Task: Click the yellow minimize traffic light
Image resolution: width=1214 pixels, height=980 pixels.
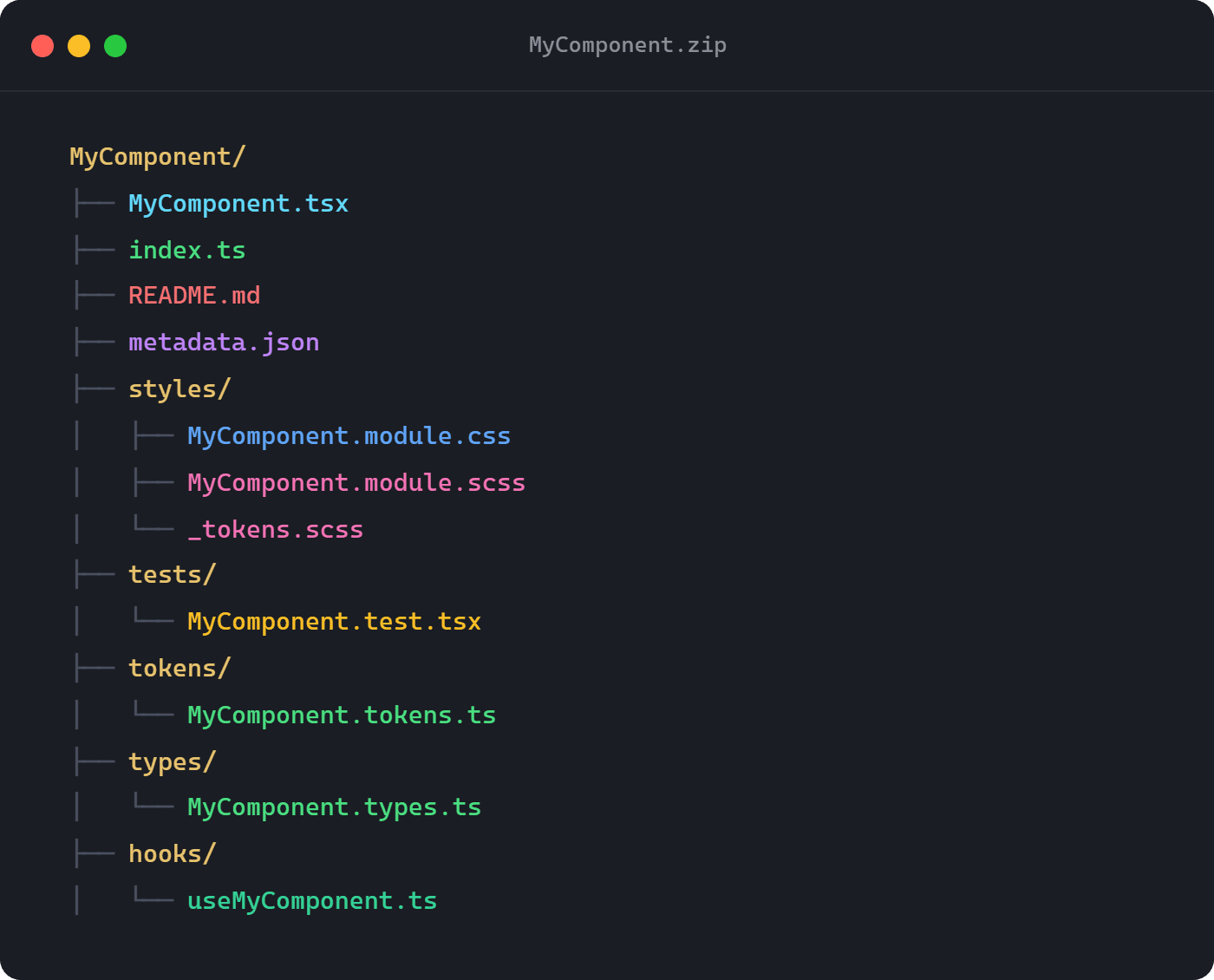Action: pyautogui.click(x=79, y=45)
